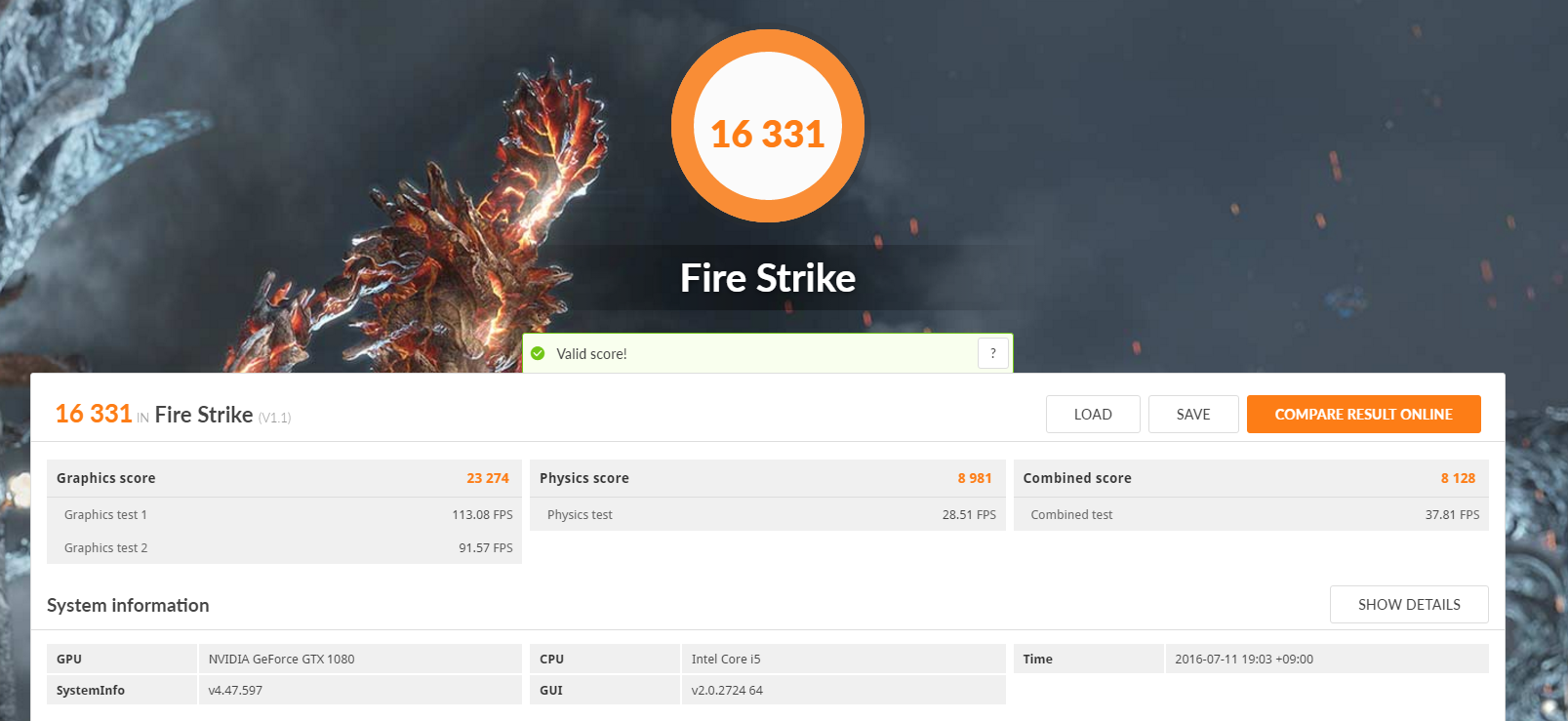1568x721 pixels.
Task: Click the GUI label cell
Action: coord(605,690)
